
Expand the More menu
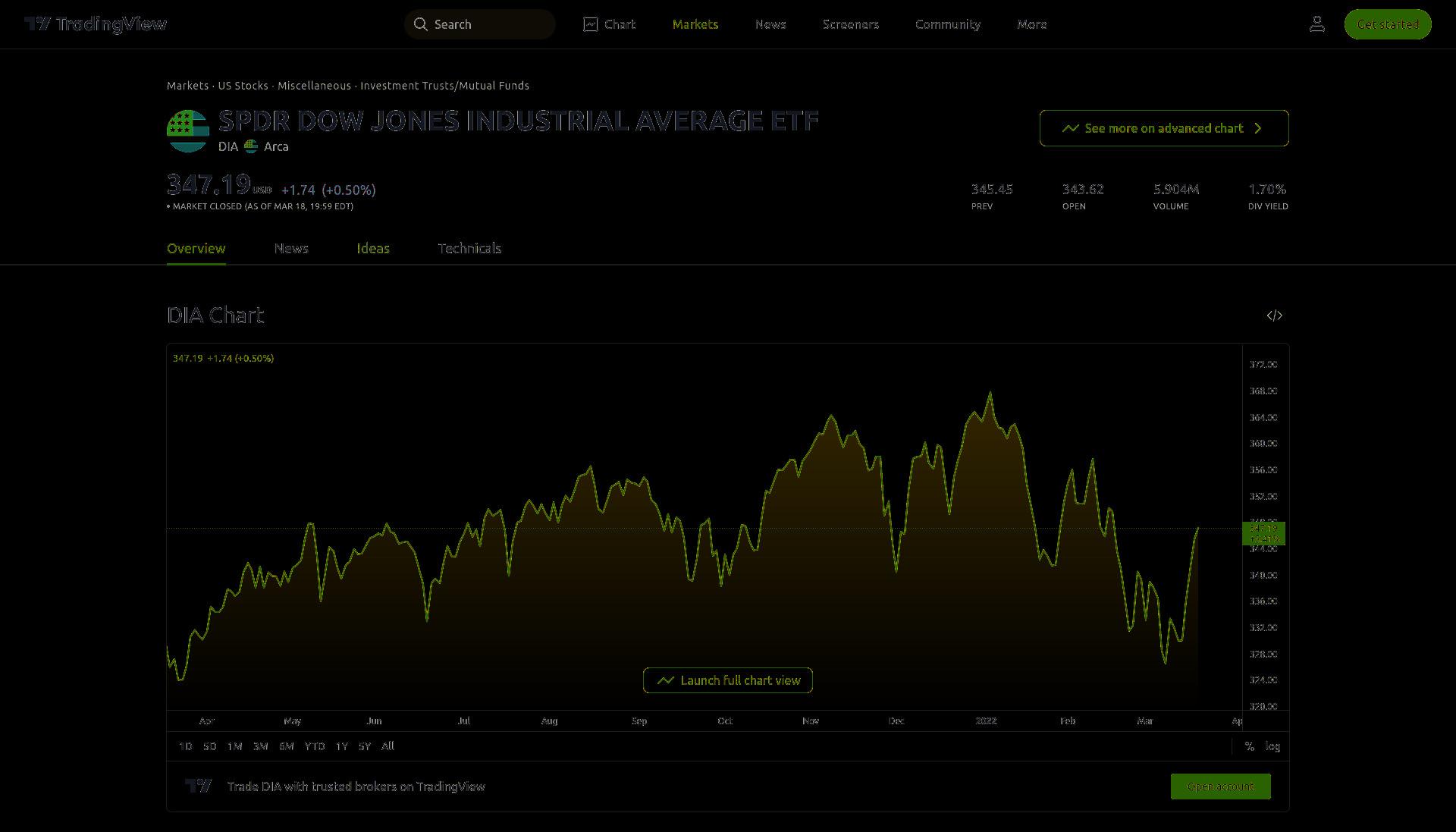pos(1032,24)
